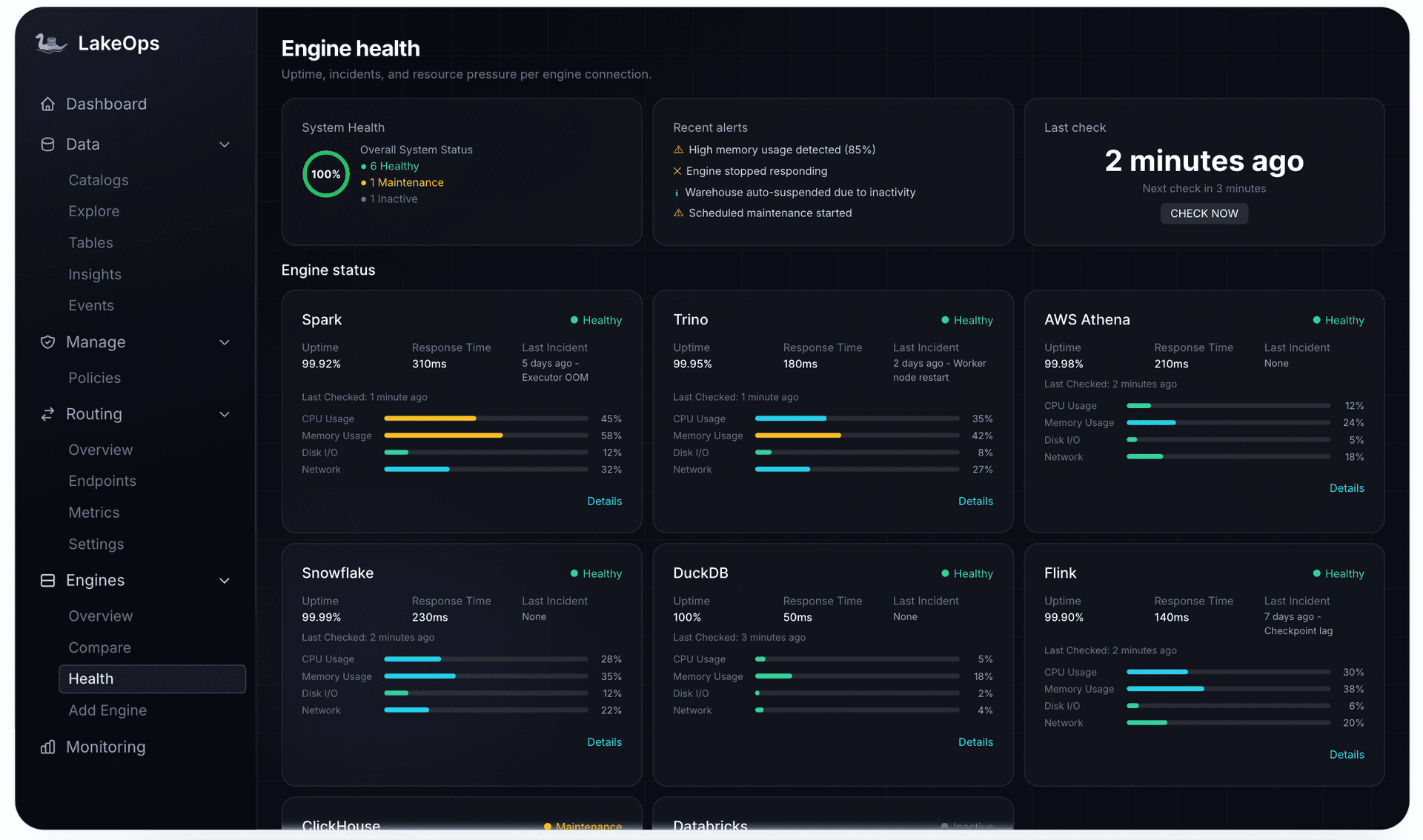Click Spark's '5 days ago - Executor OOM' incident
Viewport: 1423px width, 840px height.
point(555,370)
